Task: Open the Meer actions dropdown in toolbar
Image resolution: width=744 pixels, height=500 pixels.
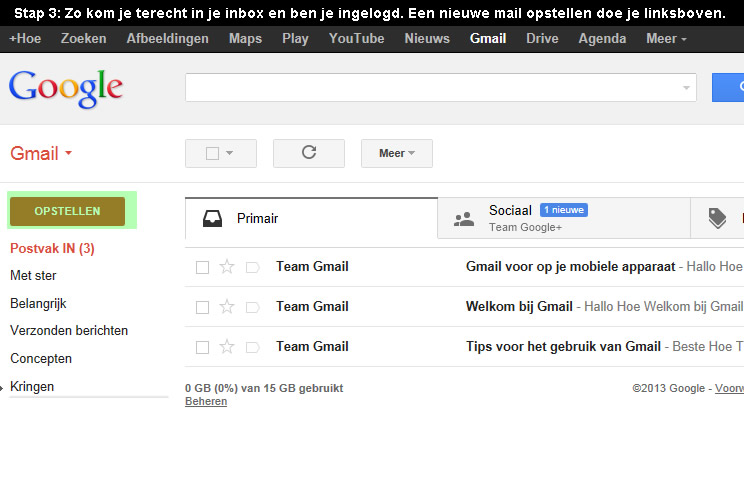Action: pos(397,153)
